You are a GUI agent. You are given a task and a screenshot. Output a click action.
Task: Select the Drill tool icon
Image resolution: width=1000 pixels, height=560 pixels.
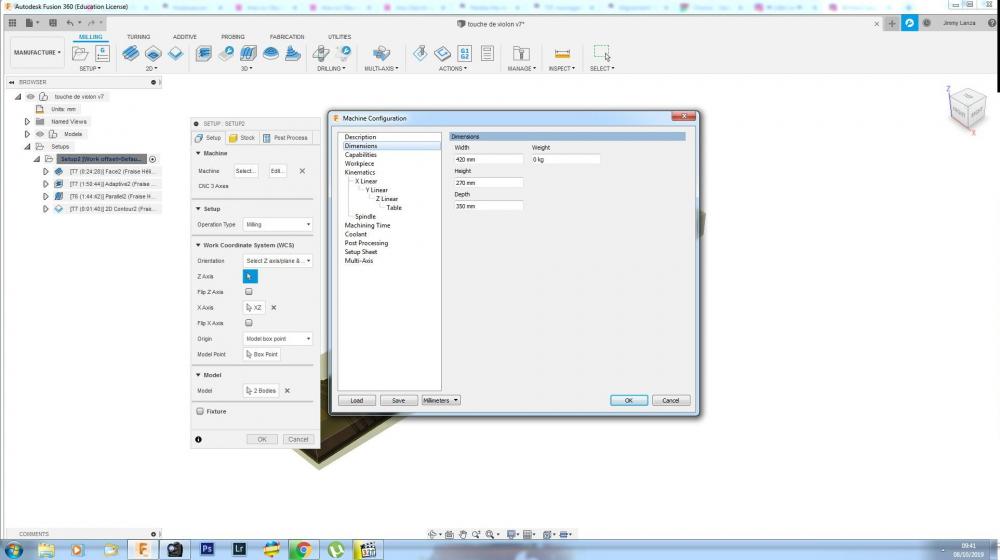[321, 54]
